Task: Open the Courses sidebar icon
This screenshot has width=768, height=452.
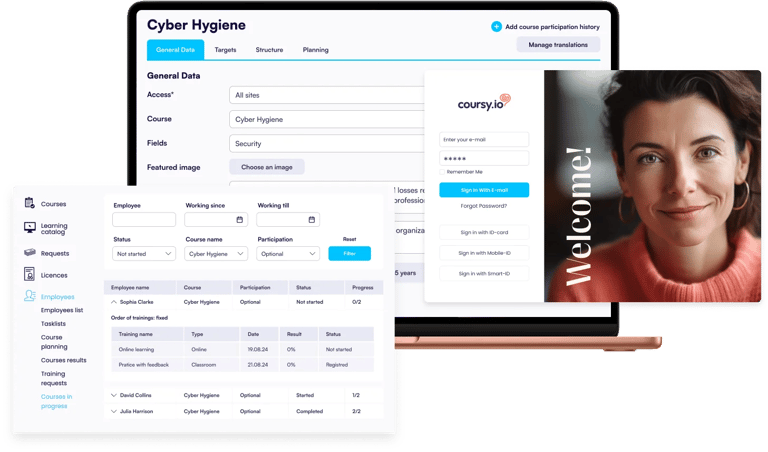Action: click(x=29, y=203)
